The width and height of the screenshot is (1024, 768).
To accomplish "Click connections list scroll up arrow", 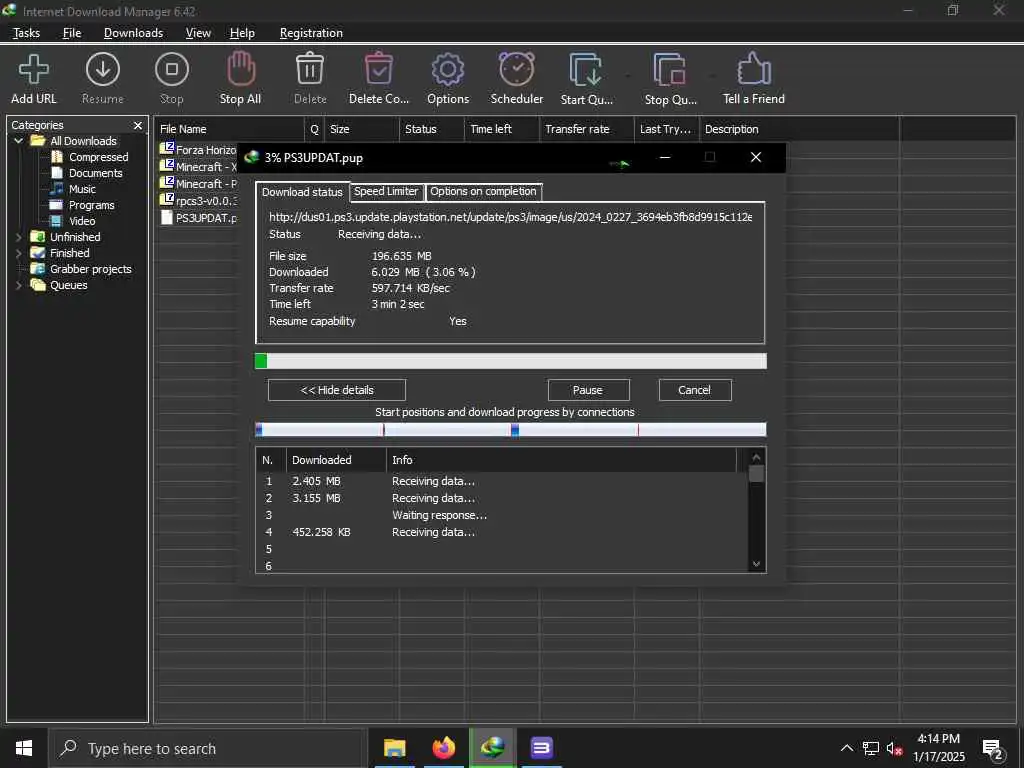I will click(756, 457).
